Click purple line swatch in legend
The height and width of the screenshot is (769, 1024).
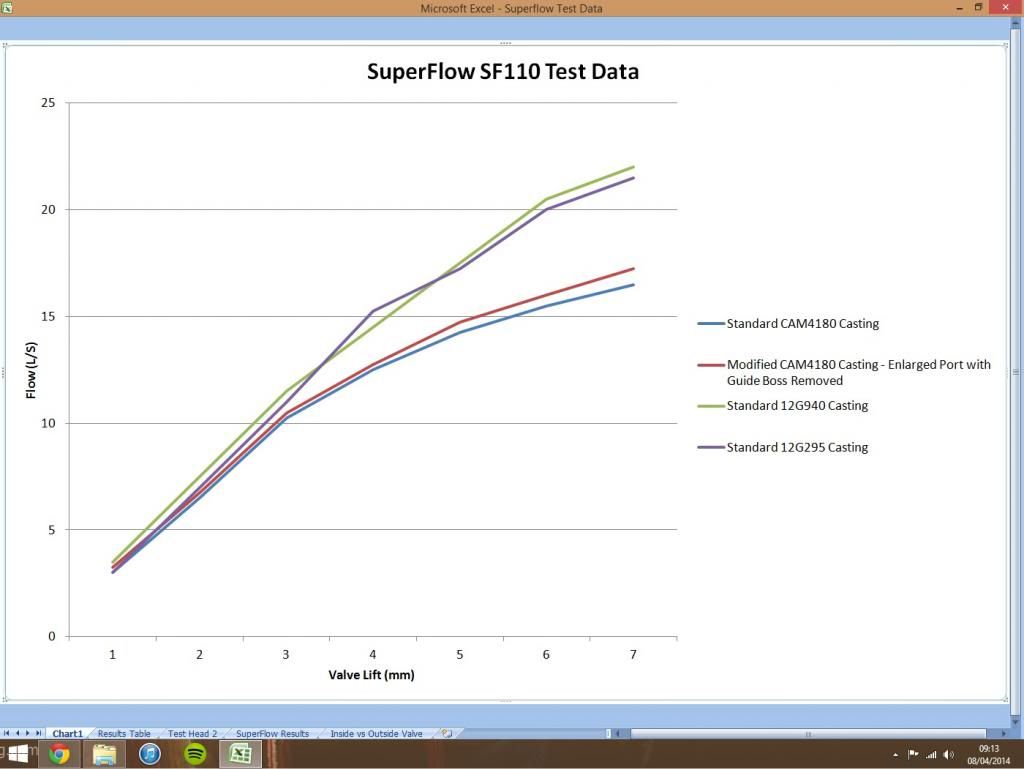point(711,447)
